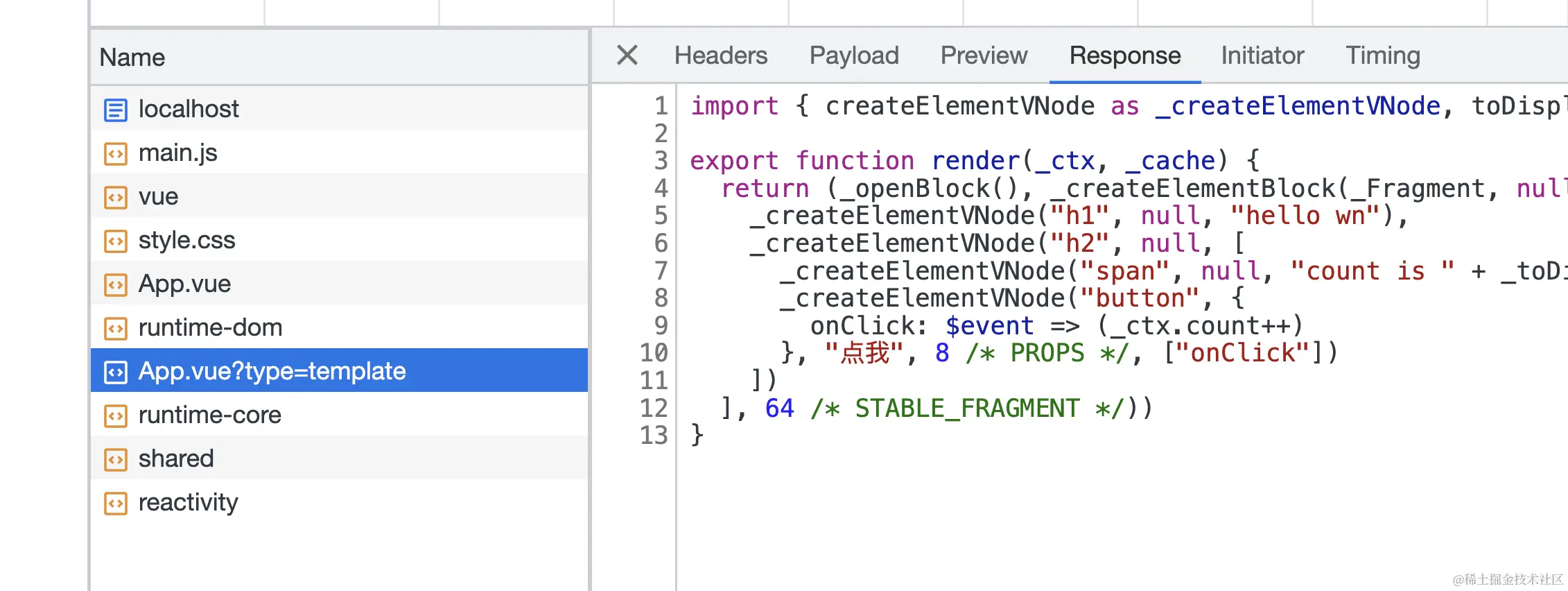Select the App.vue request row
Screen dimensions: 1568x591
tap(339, 284)
